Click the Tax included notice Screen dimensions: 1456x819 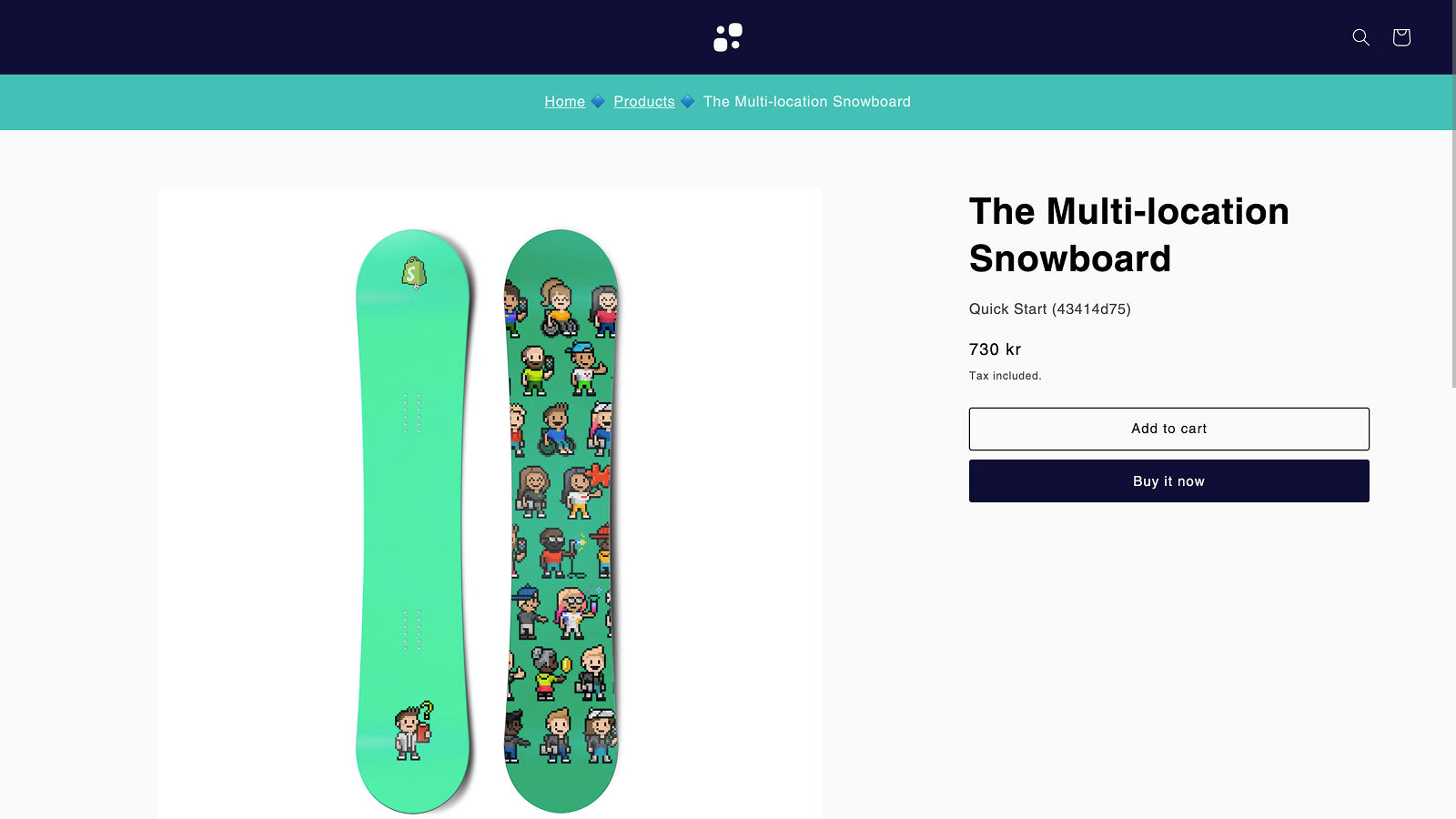[x=1005, y=375]
